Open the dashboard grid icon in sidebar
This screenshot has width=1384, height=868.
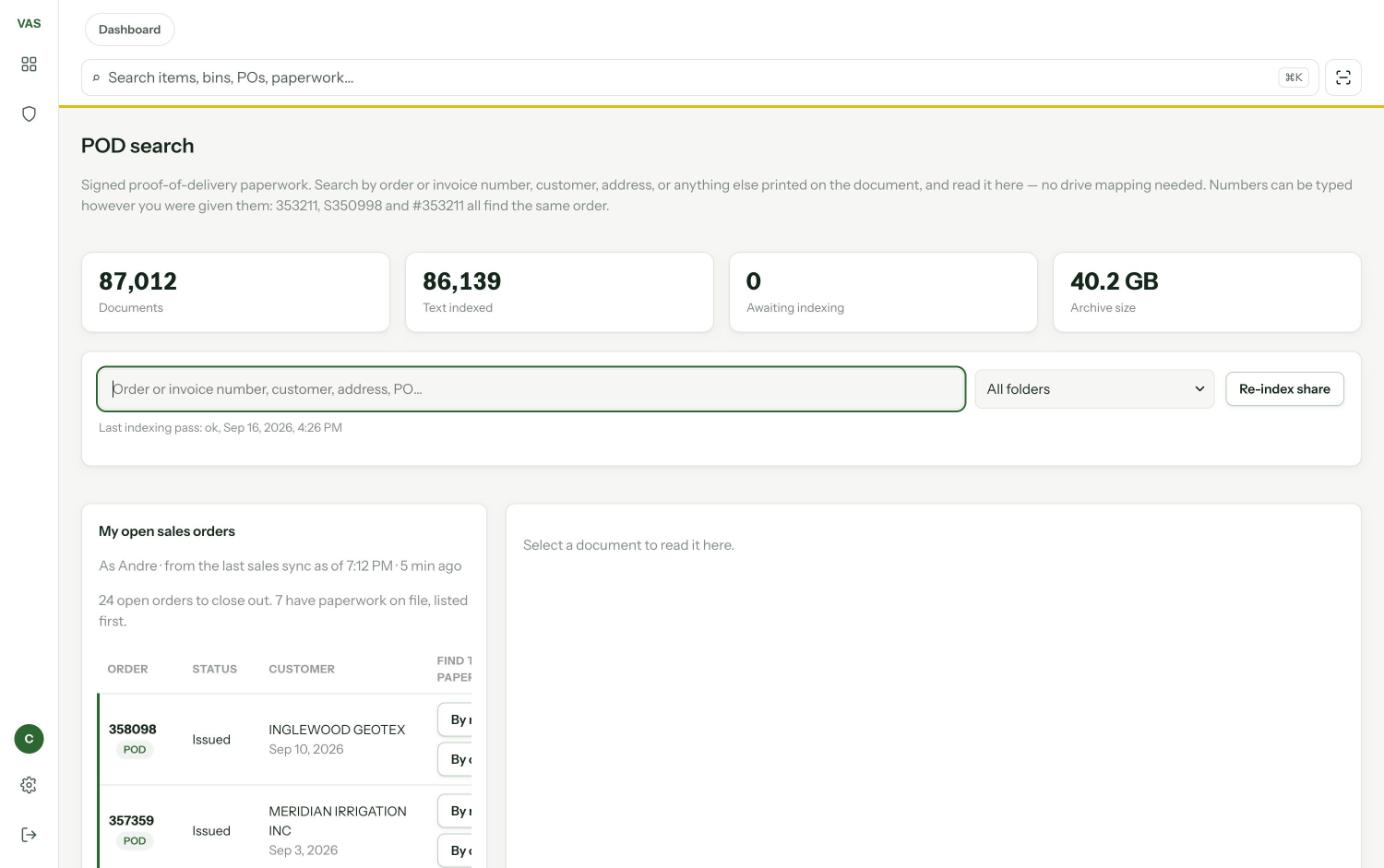pyautogui.click(x=29, y=64)
